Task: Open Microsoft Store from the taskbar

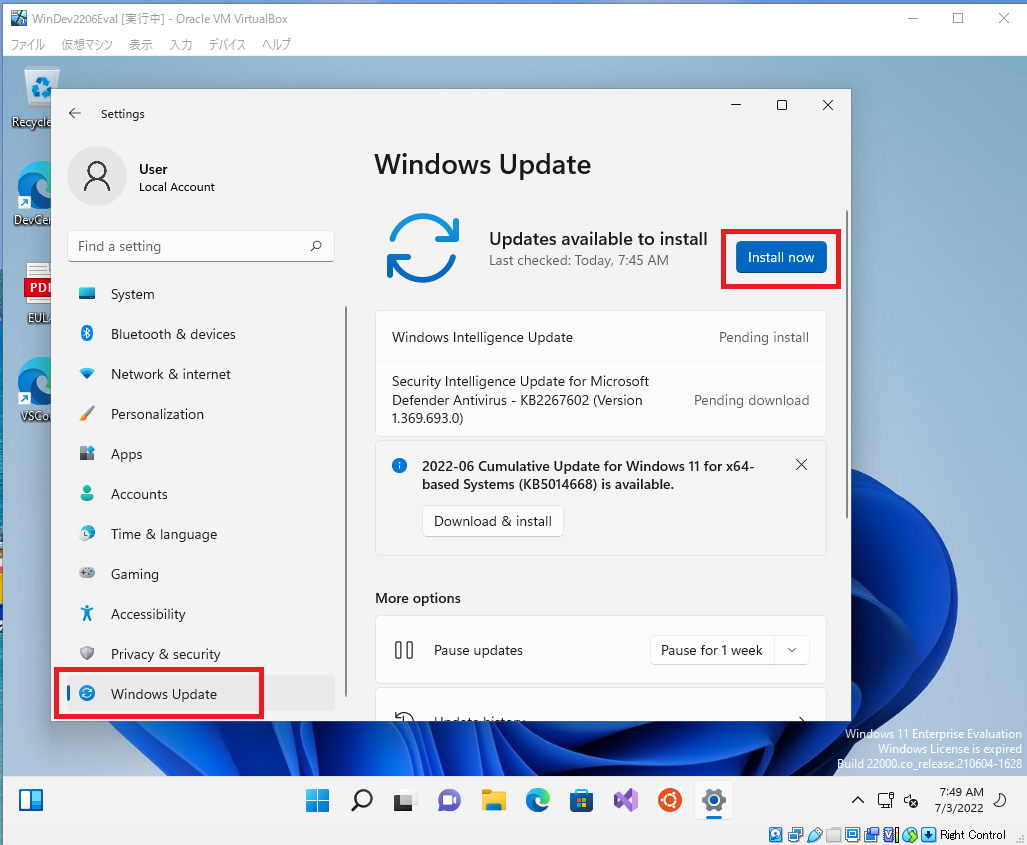Action: click(582, 800)
